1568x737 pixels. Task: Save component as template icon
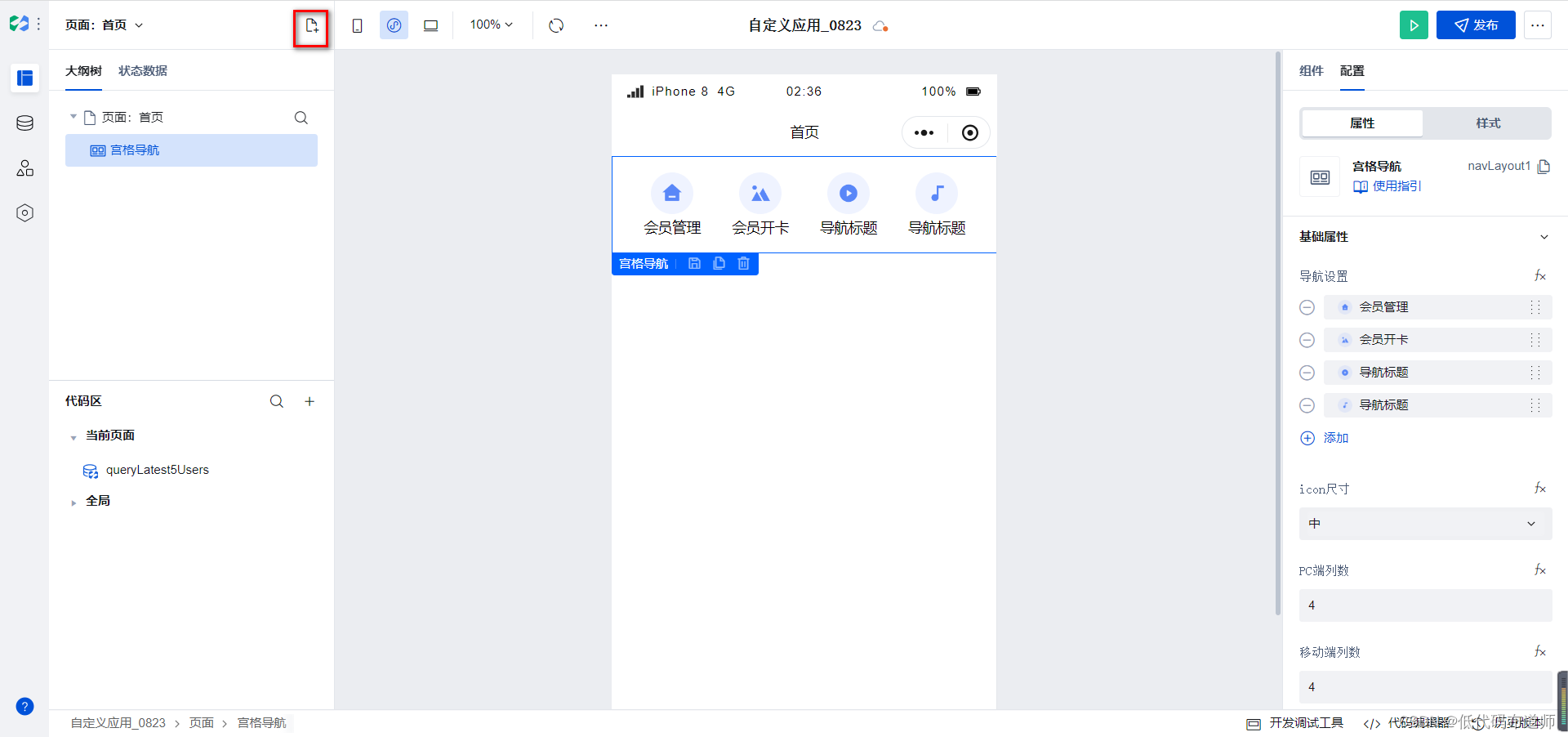click(x=694, y=263)
